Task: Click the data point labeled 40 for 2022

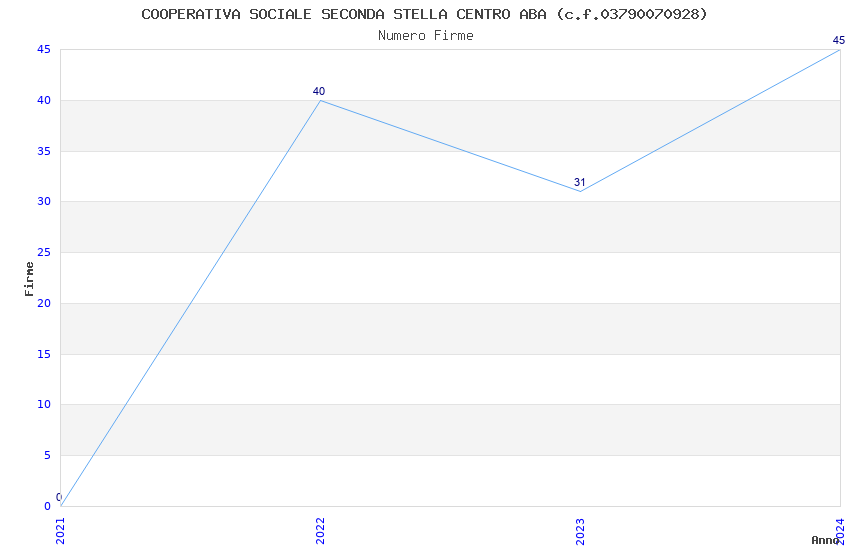Action: click(320, 100)
